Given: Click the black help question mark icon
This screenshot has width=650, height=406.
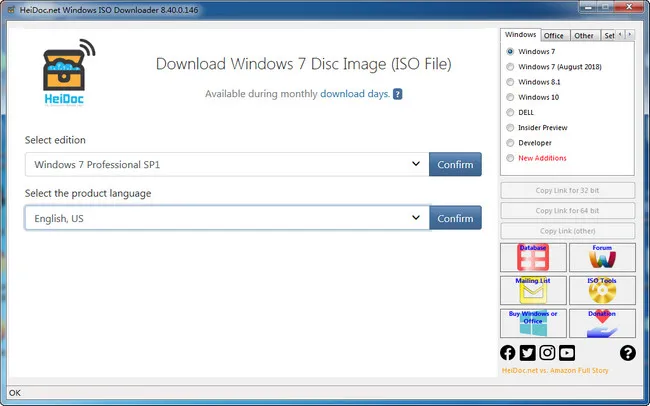Looking at the screenshot, I should tap(628, 353).
